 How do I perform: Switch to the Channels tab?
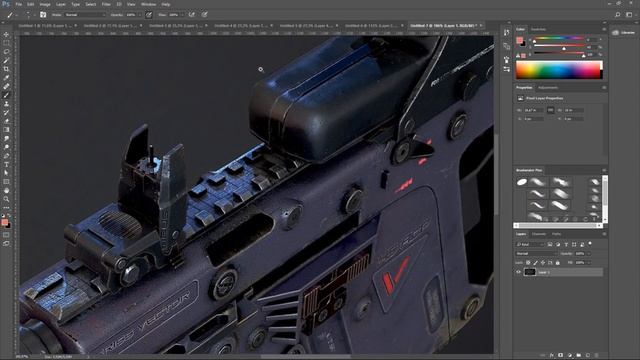[539, 234]
